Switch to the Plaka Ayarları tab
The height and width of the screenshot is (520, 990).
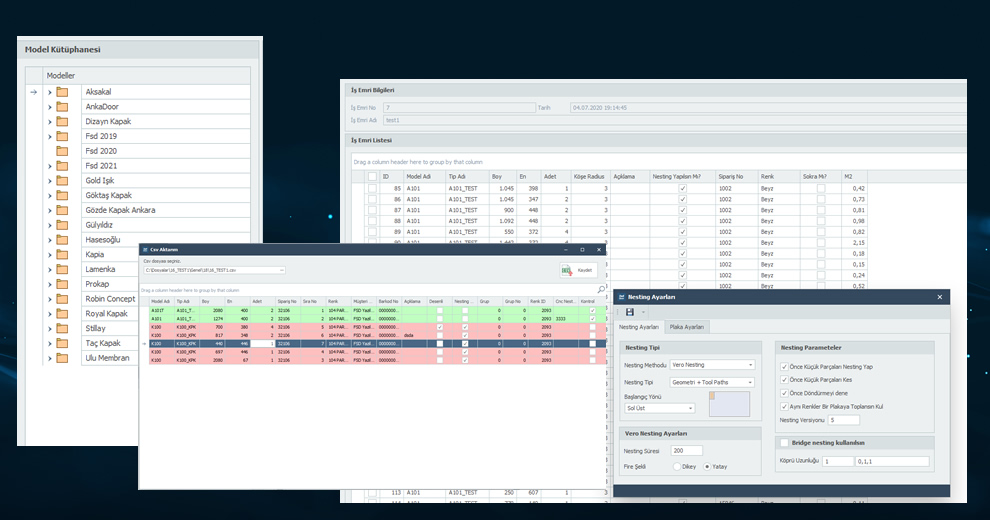click(687, 327)
